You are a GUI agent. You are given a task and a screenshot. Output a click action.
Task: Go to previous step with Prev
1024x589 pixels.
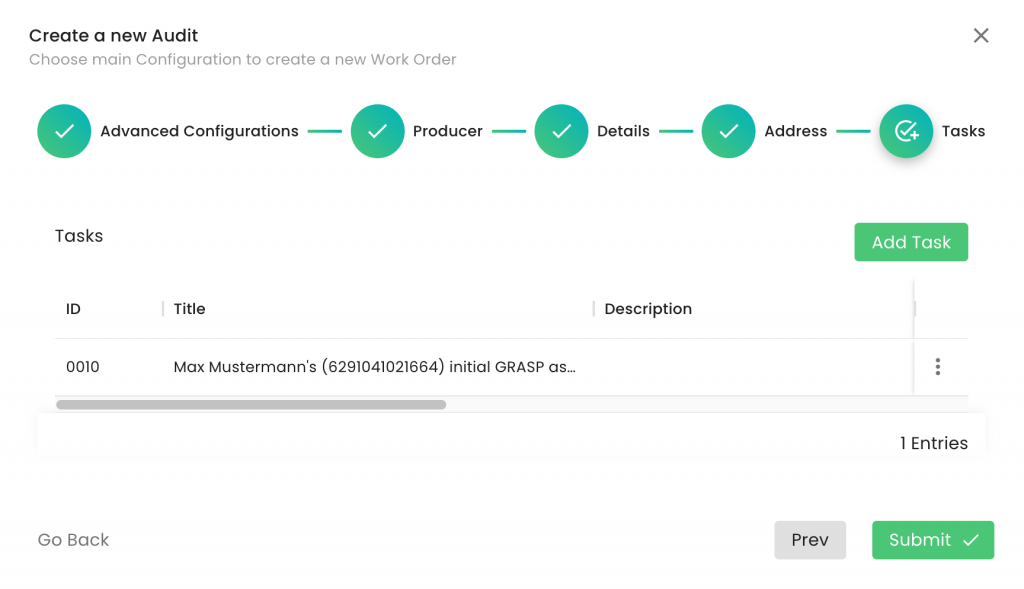tap(810, 540)
